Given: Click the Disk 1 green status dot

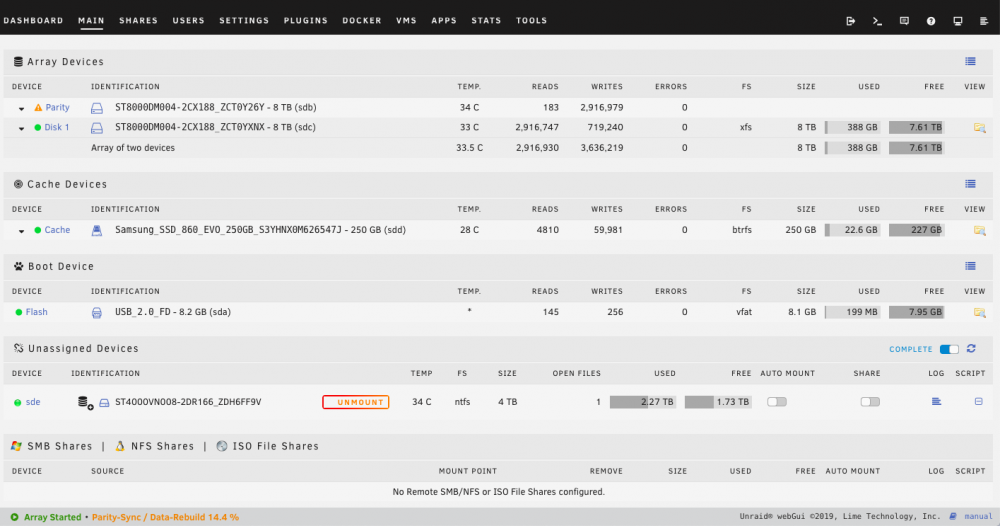Looking at the screenshot, I should point(38,128).
